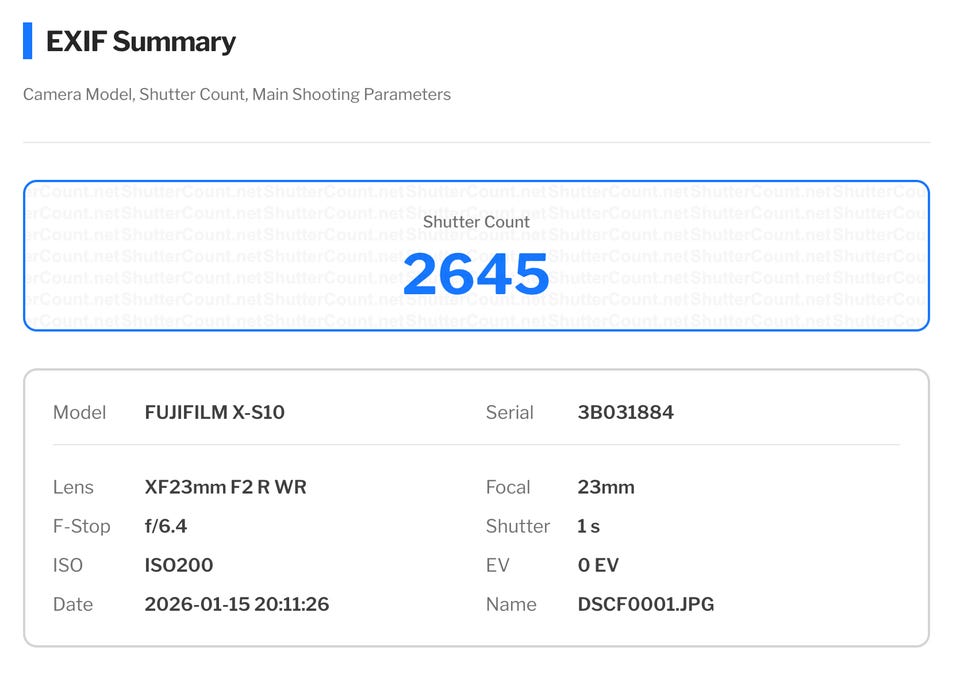Click the model value "FUJIFILM X-S10"
This screenshot has height=678, width=960.
(215, 412)
